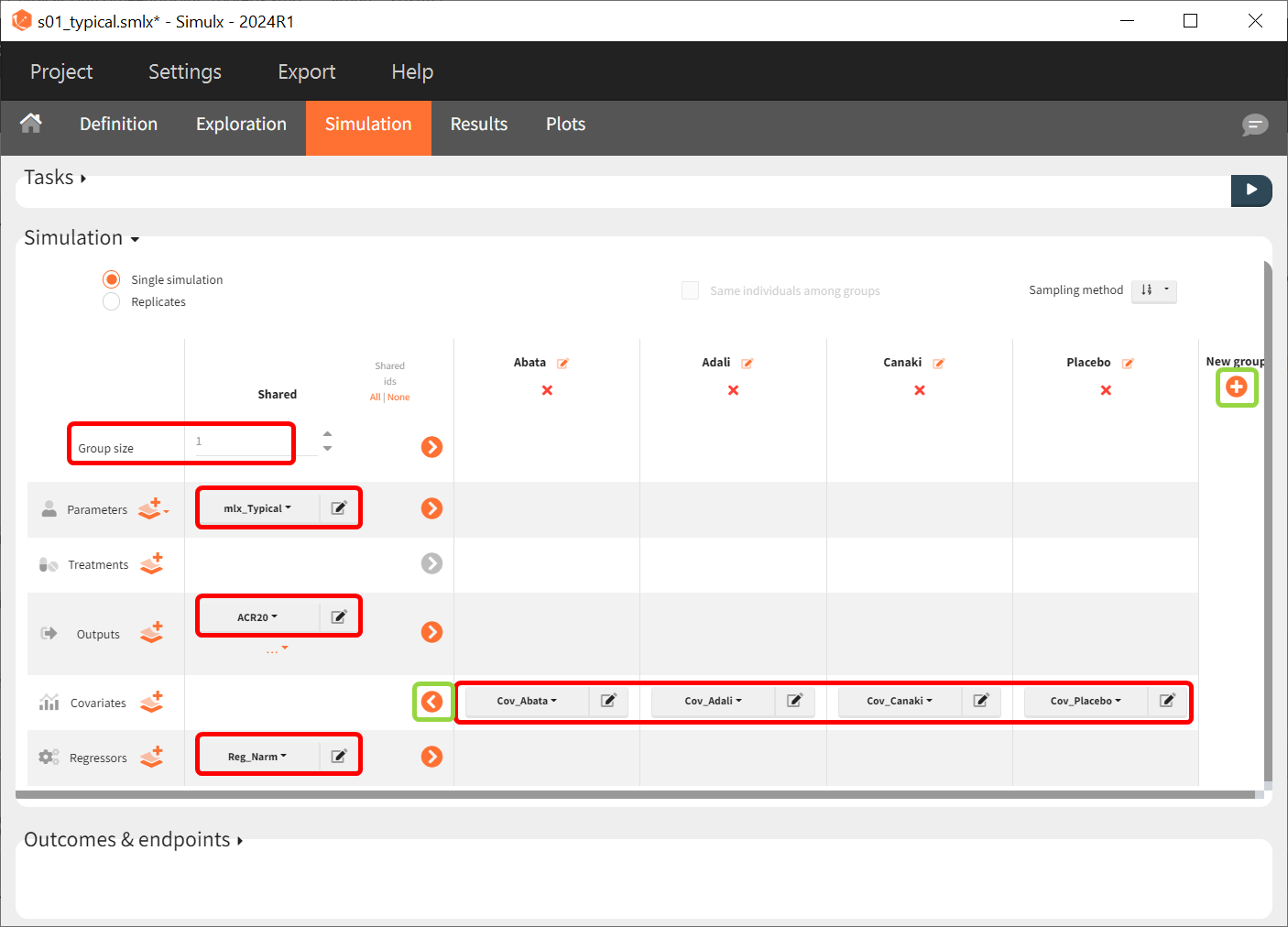
Task: Select the Replicates radio button
Action: (112, 301)
